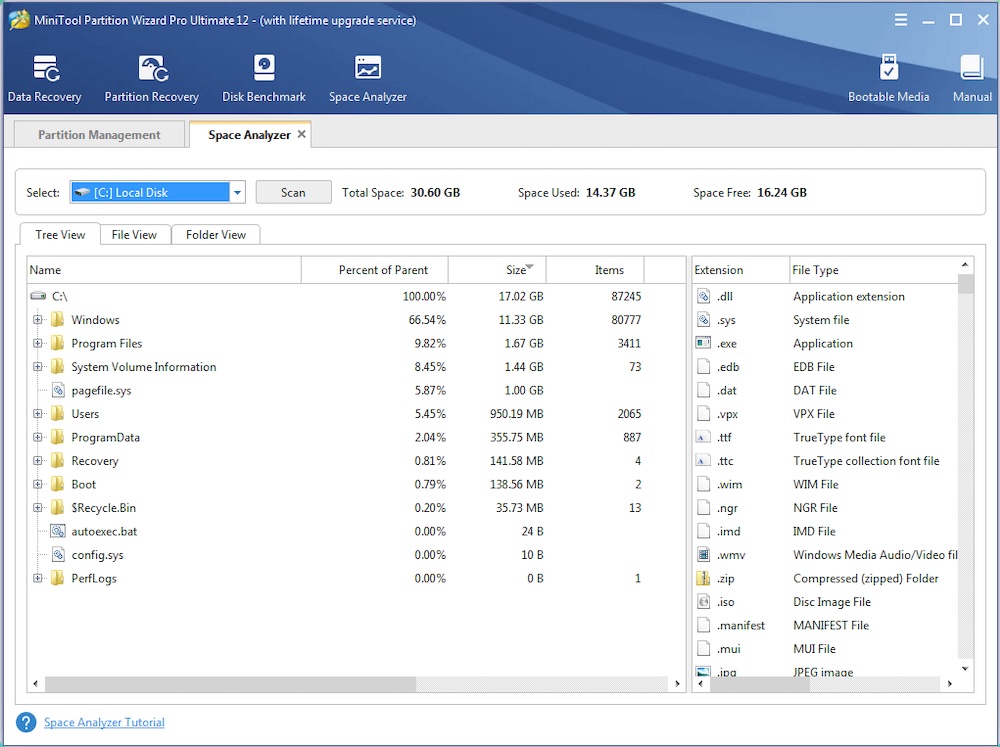Expand the Program Files folder node

[x=38, y=343]
